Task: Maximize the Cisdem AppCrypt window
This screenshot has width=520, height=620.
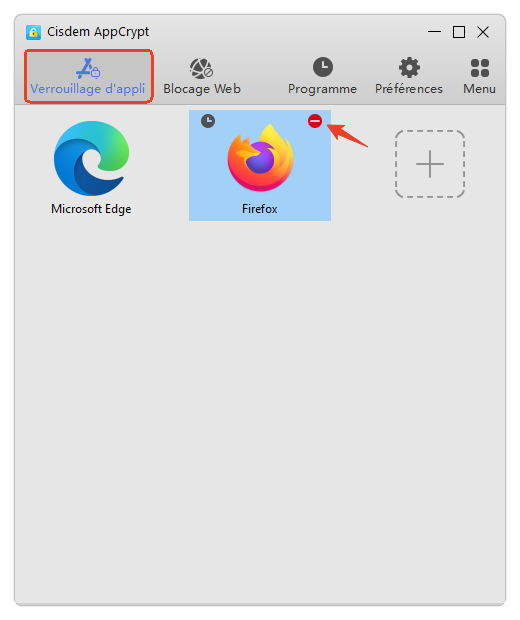Action: [459, 32]
